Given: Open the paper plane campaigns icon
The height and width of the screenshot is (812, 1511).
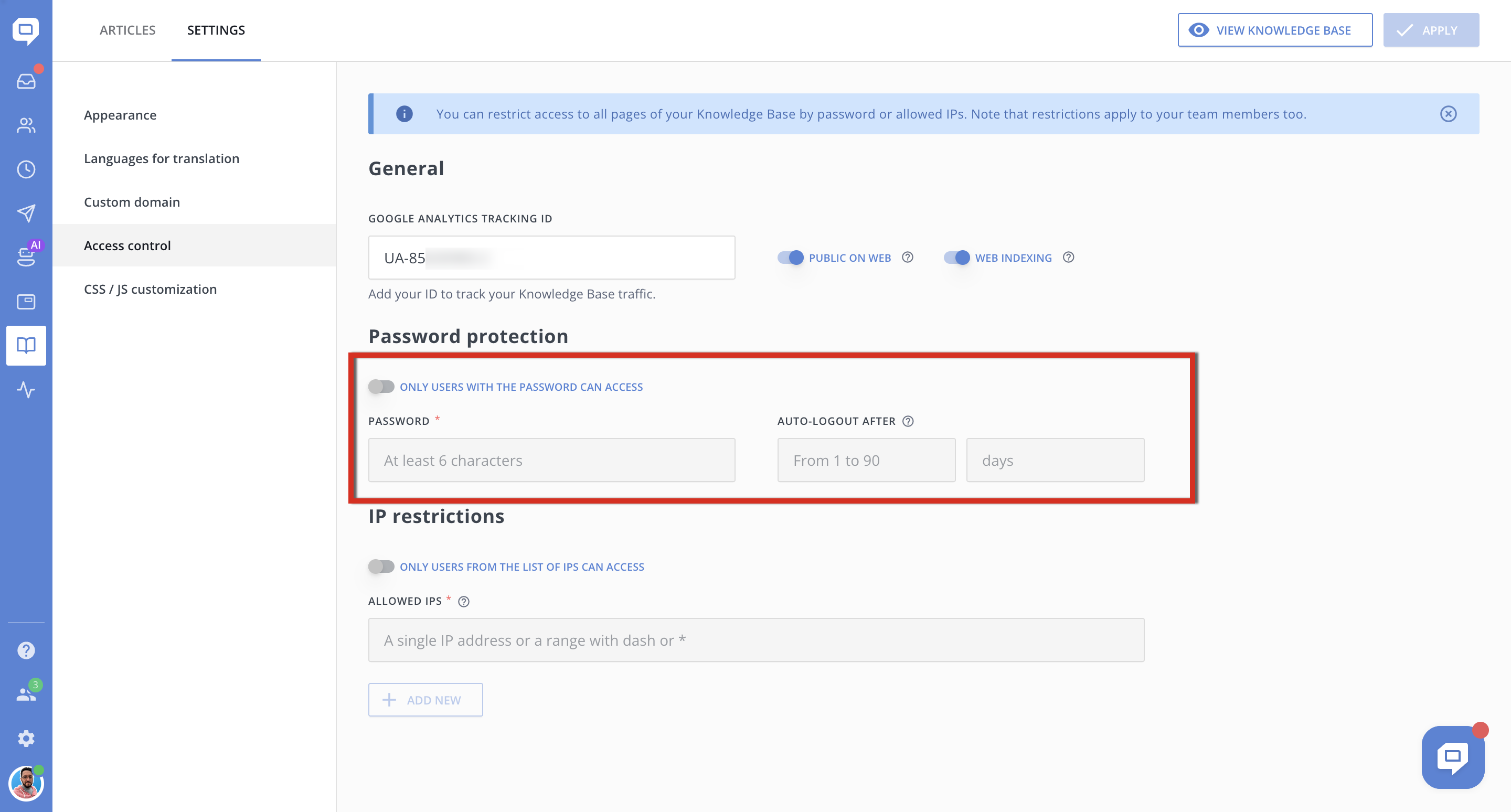Looking at the screenshot, I should click(26, 213).
